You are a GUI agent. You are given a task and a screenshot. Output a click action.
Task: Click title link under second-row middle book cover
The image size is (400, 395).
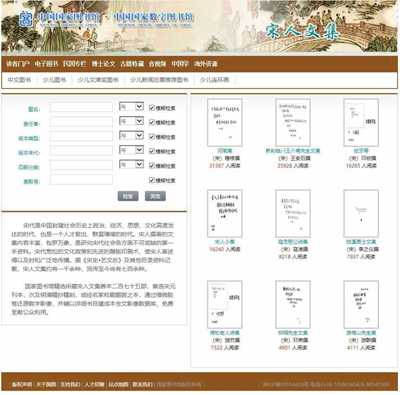(293, 242)
